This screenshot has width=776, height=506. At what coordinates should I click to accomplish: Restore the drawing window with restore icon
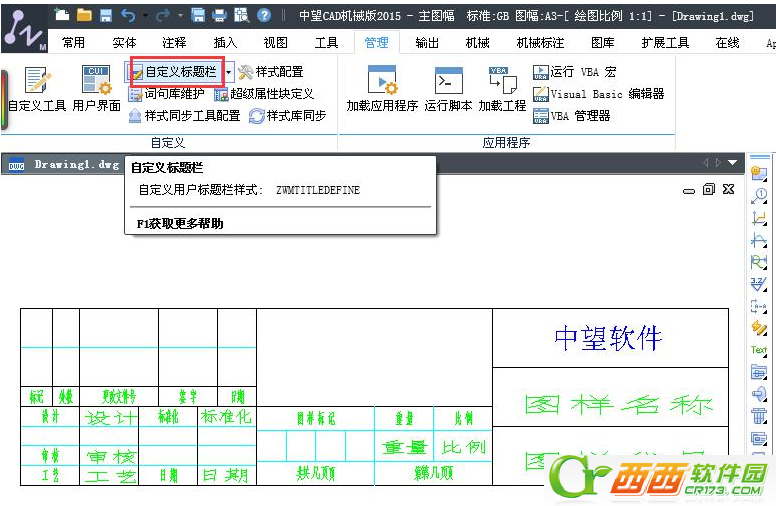pos(709,189)
